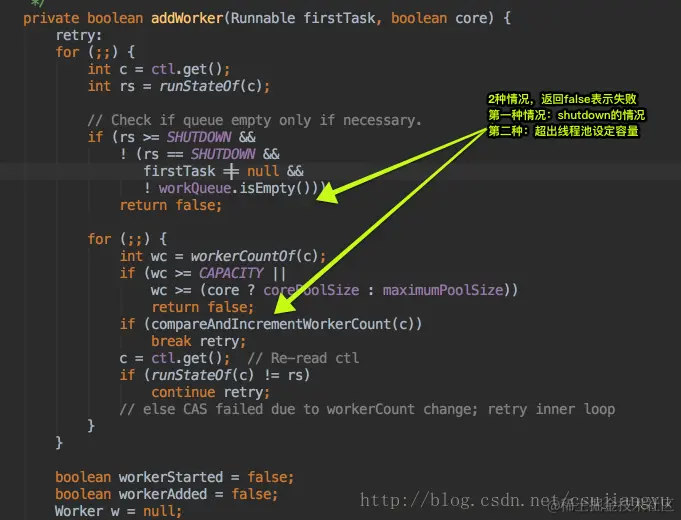Place cursor on 'int c = ctl.get();'
The width and height of the screenshot is (681, 520).
pos(159,69)
